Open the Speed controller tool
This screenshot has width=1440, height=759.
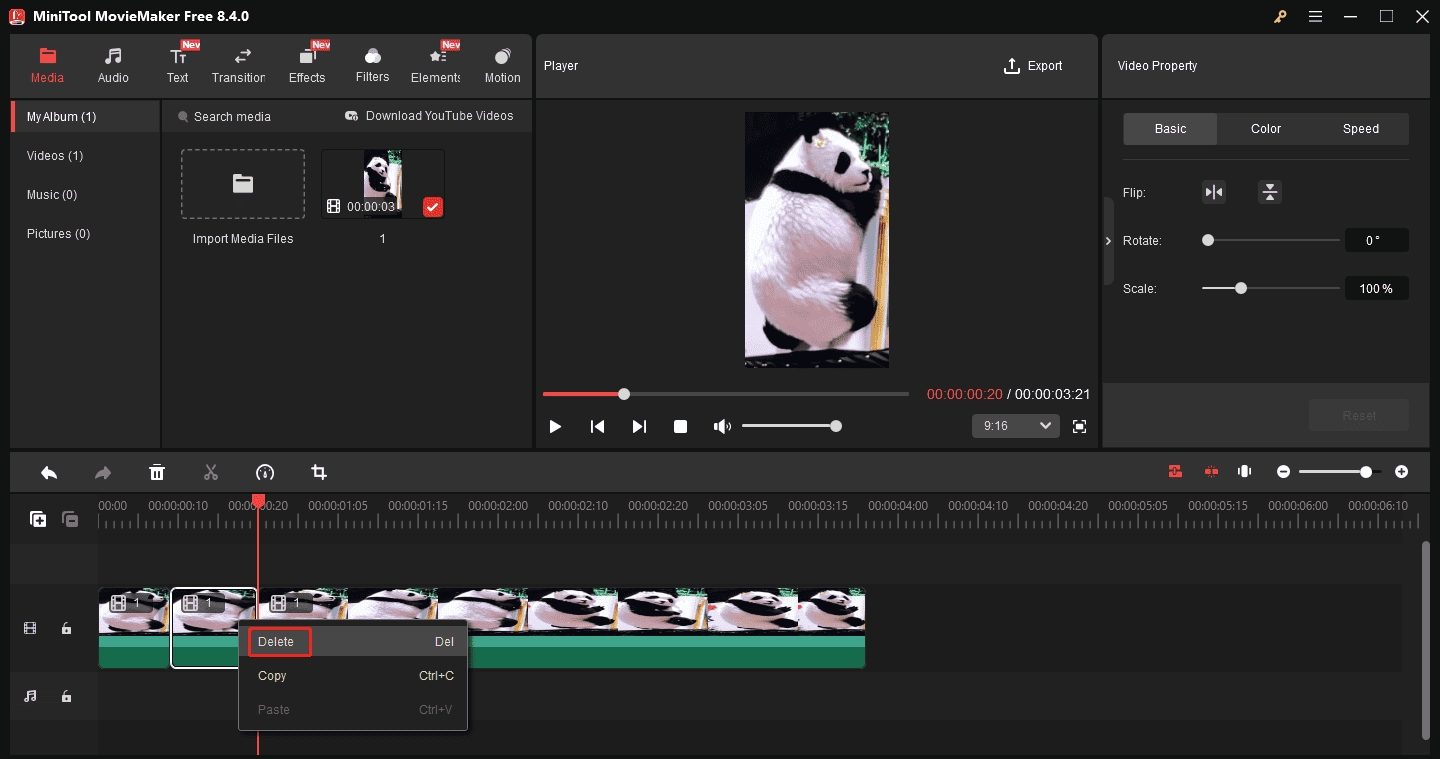265,472
